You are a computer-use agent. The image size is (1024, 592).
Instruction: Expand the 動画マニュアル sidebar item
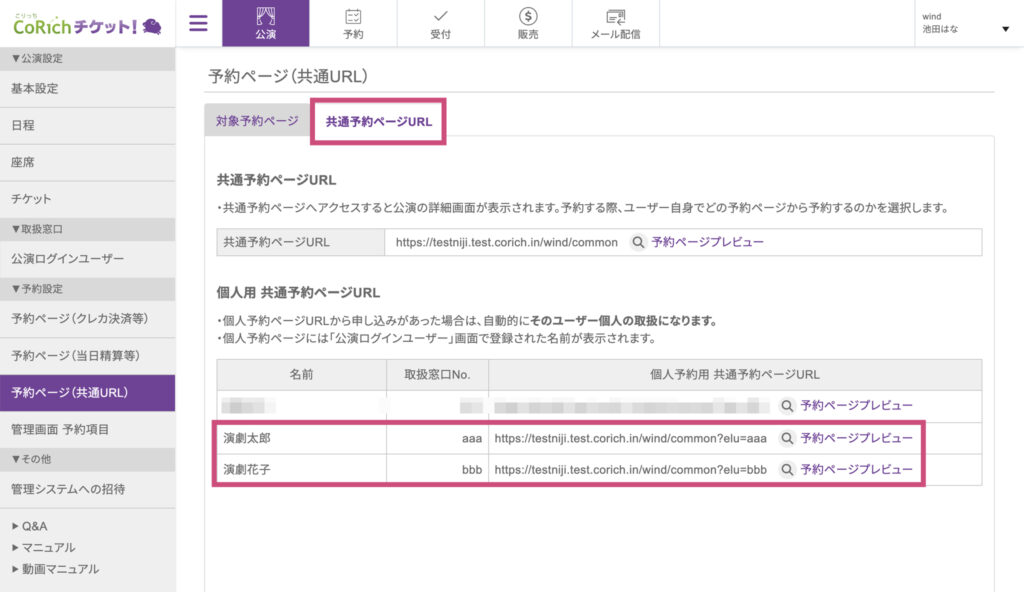point(55,569)
